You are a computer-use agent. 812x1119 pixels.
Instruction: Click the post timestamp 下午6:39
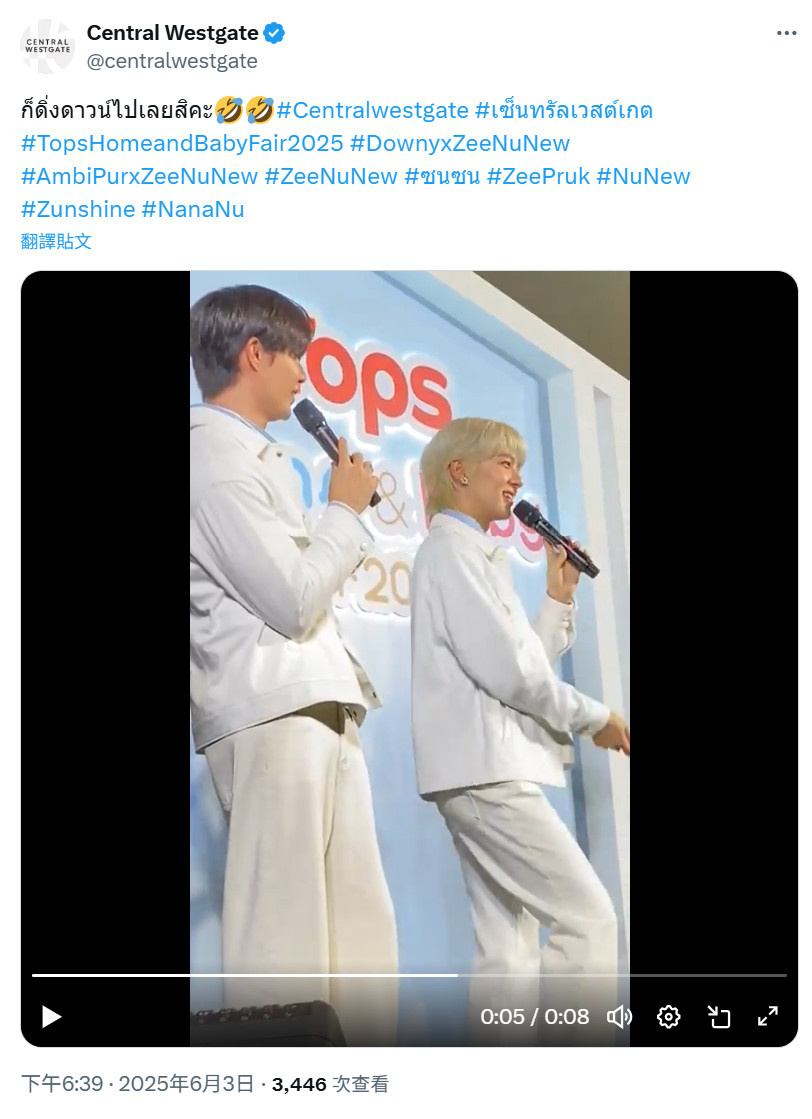(x=62, y=1084)
